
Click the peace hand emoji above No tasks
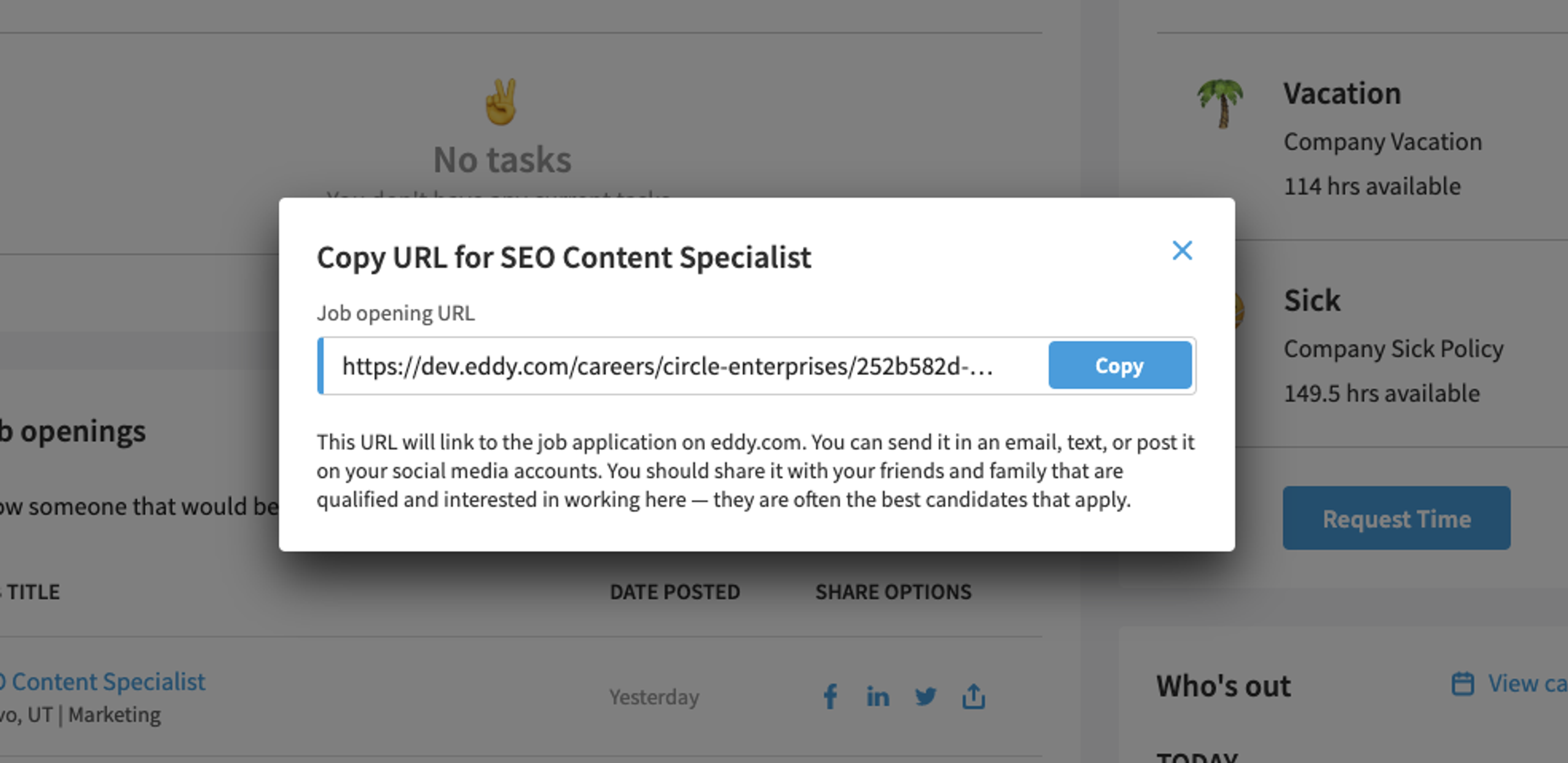click(501, 102)
